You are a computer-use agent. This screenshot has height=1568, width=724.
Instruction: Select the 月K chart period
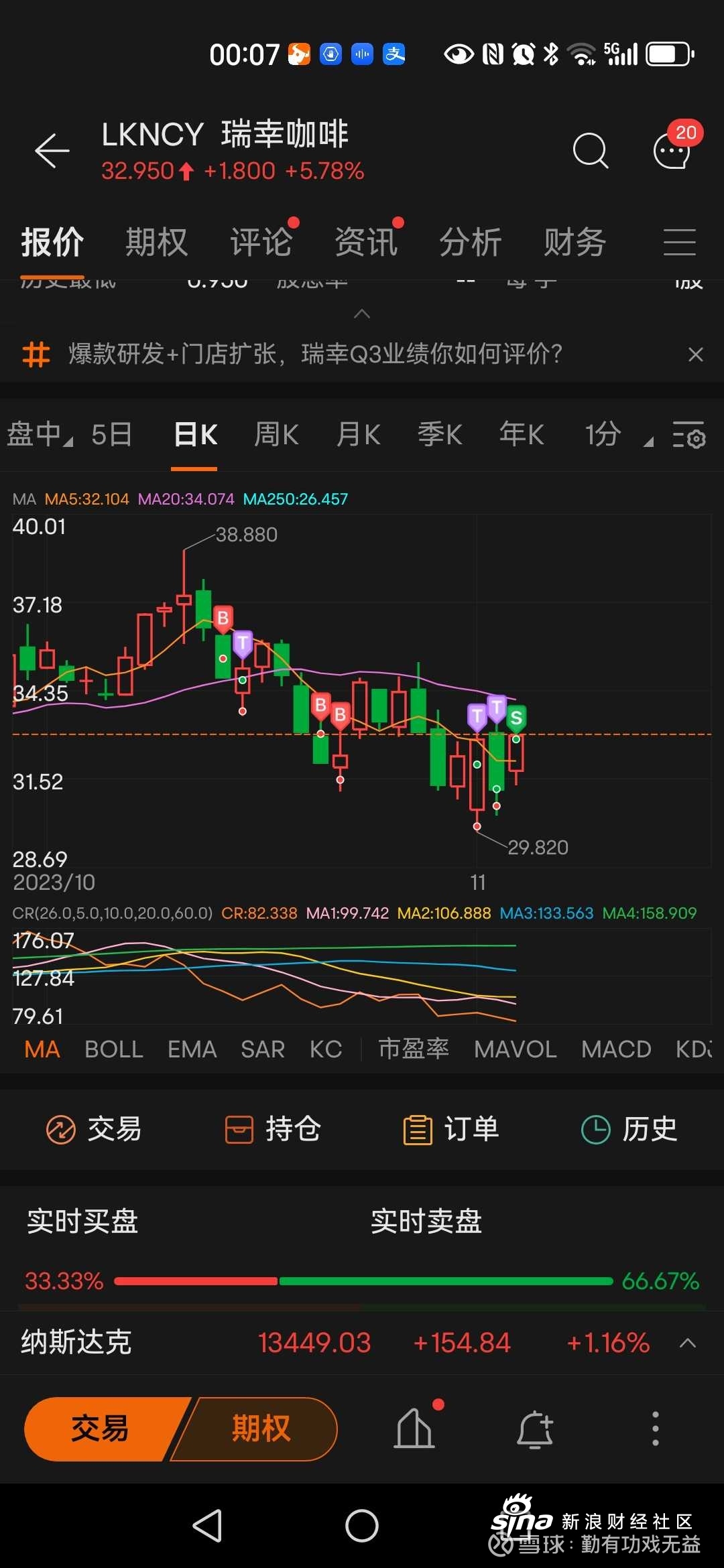click(358, 435)
